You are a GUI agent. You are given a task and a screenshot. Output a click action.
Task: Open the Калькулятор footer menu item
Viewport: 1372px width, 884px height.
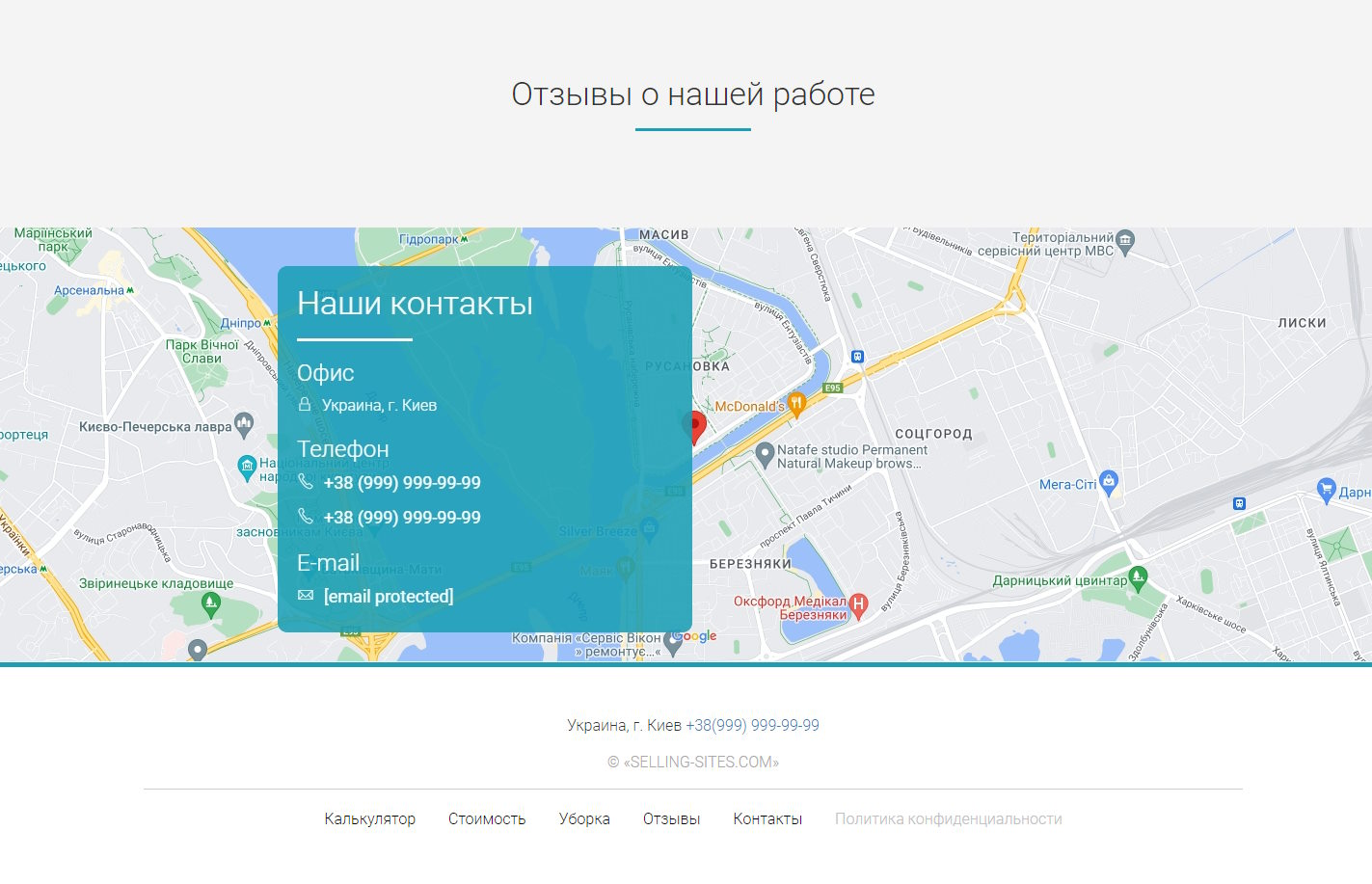tap(370, 818)
